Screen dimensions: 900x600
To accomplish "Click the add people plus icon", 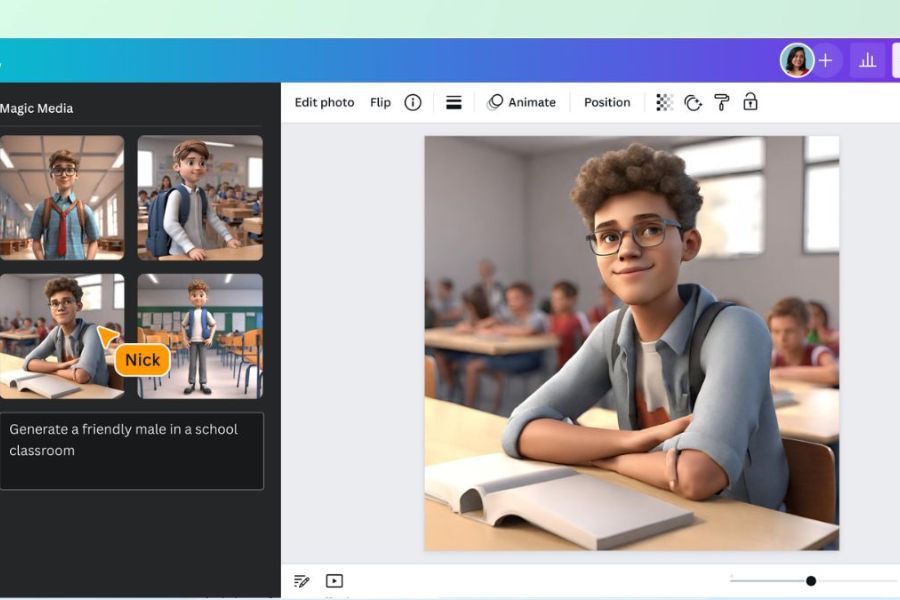I will click(x=826, y=60).
